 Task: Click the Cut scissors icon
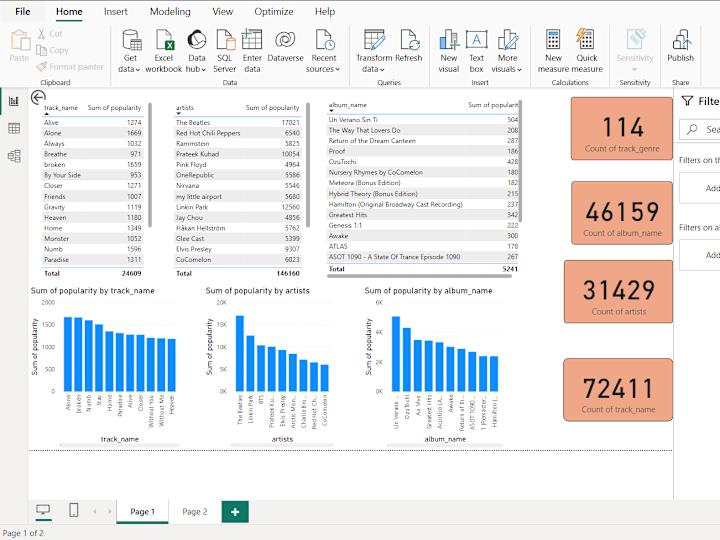point(42,34)
